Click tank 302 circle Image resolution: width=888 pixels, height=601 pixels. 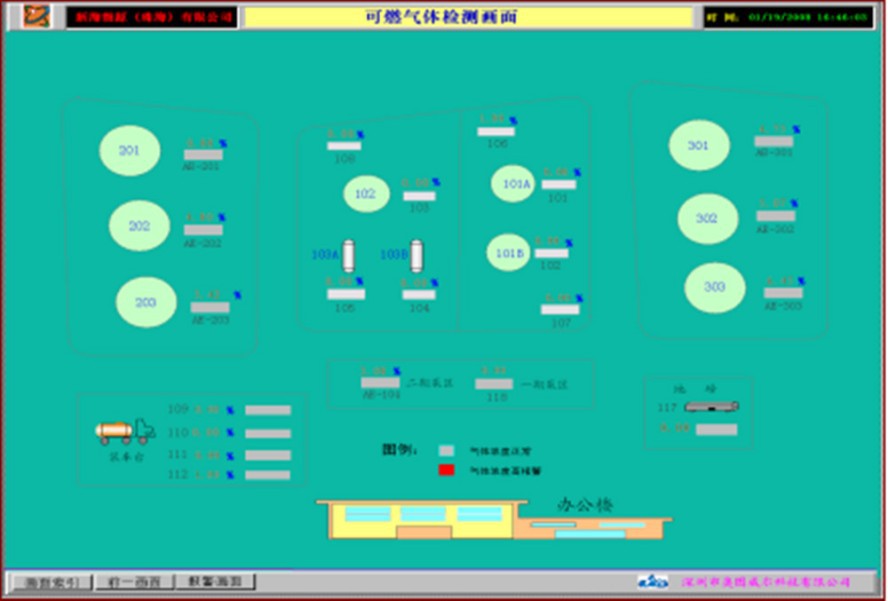(708, 219)
